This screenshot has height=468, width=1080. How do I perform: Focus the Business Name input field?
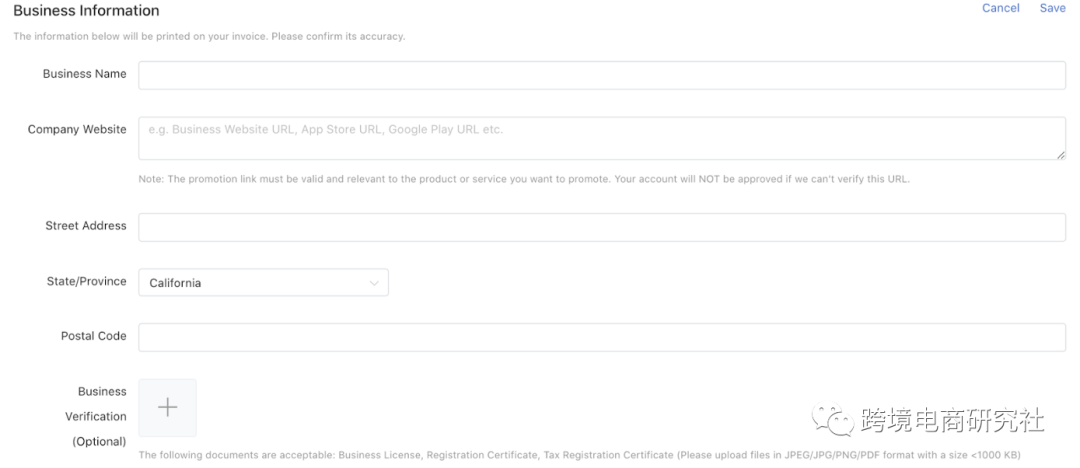point(601,75)
